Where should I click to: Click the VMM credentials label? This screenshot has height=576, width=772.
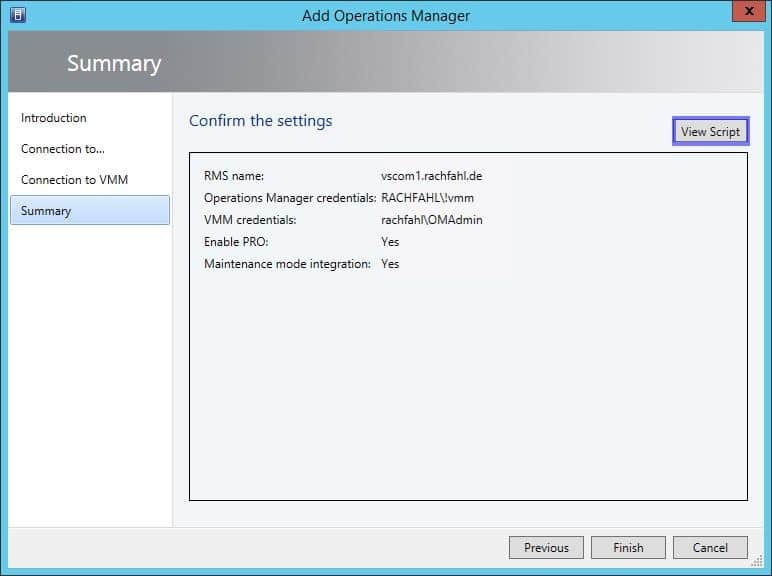(250, 220)
